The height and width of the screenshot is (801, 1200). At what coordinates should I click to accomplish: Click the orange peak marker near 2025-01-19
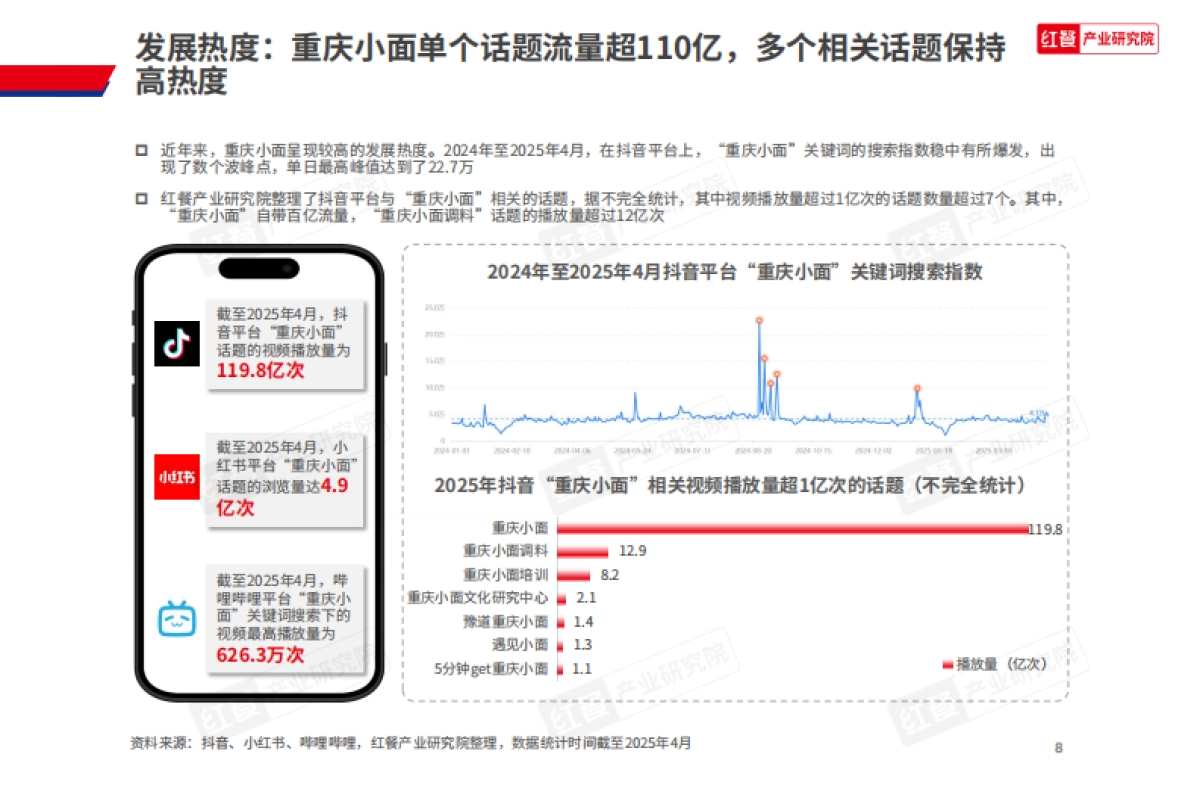tap(917, 388)
